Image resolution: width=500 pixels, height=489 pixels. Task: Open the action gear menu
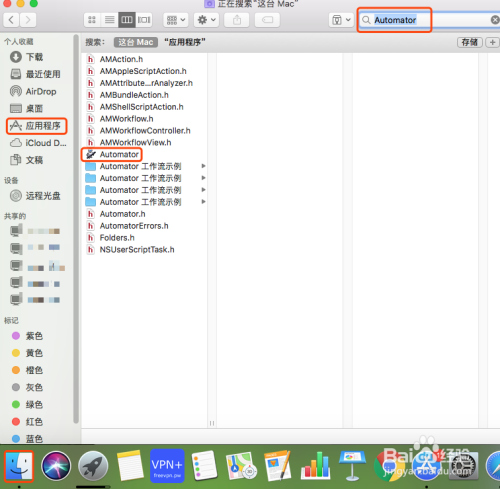pyautogui.click(x=206, y=20)
